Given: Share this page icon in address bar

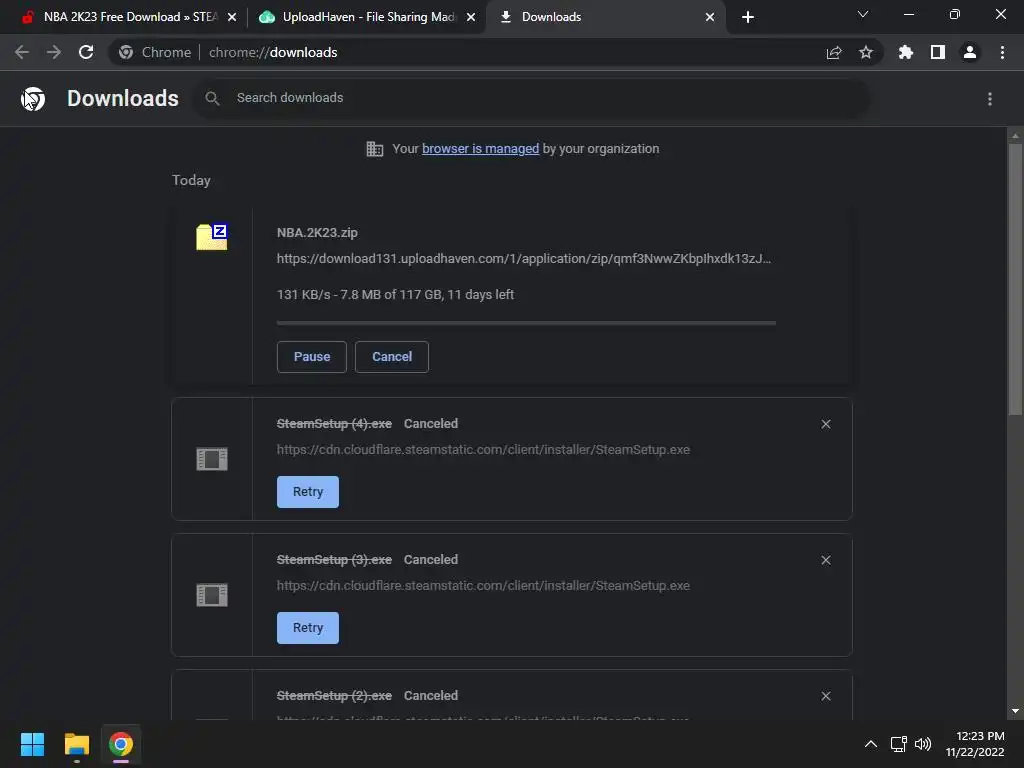Looking at the screenshot, I should pos(834,52).
